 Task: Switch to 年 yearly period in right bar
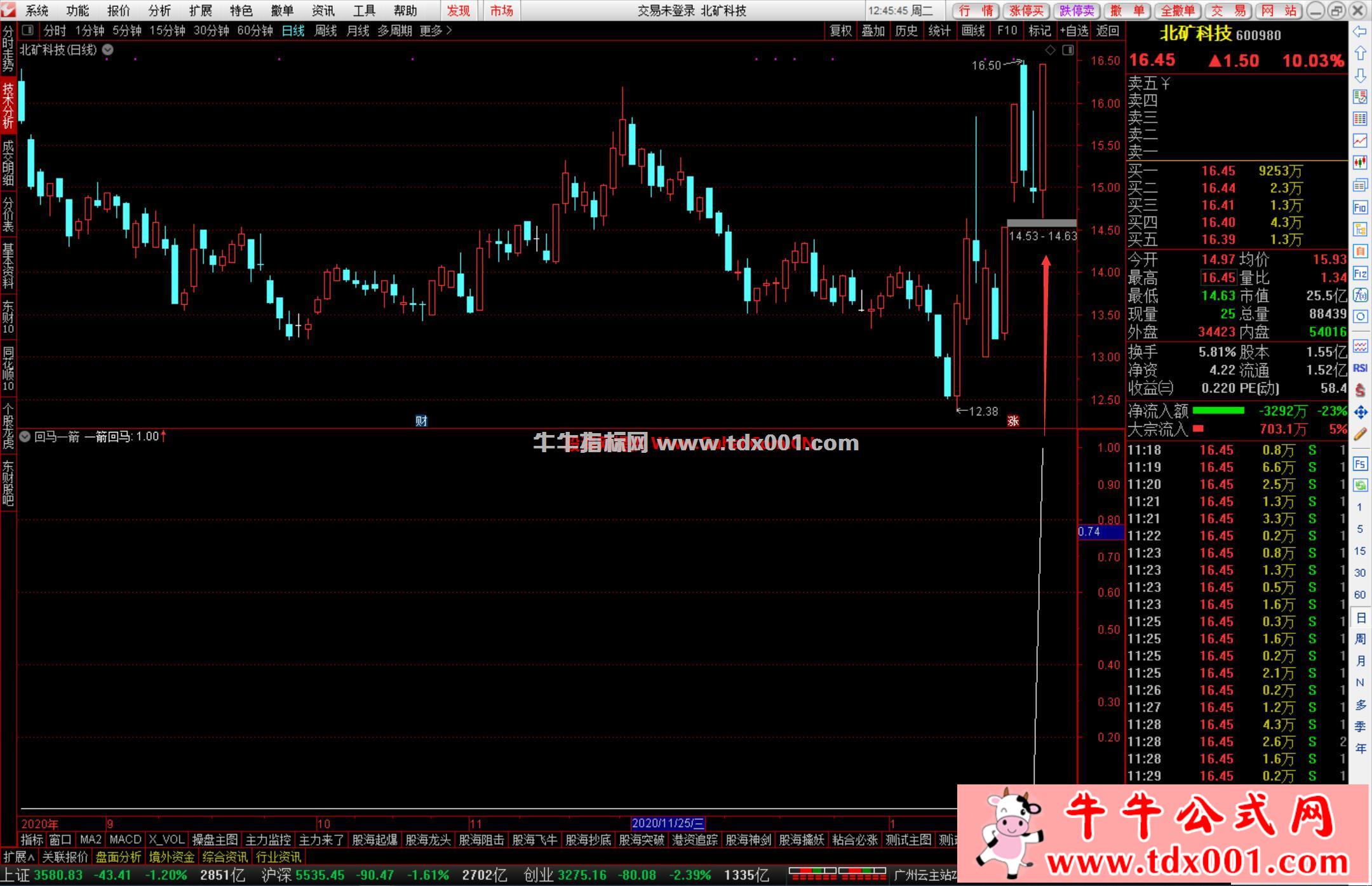[x=1360, y=749]
